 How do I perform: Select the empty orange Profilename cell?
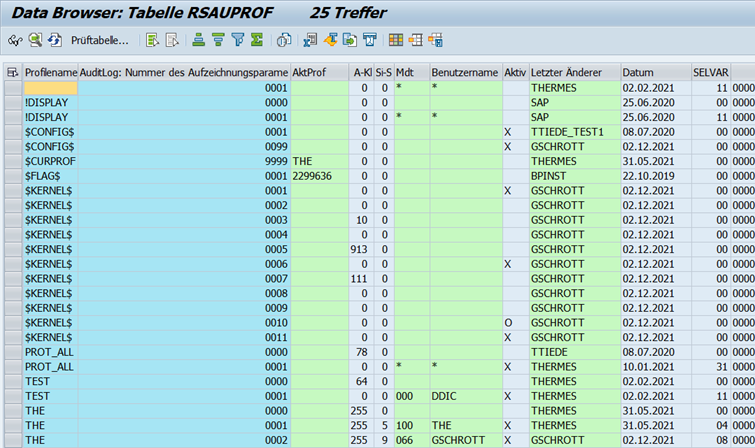[x=50, y=89]
